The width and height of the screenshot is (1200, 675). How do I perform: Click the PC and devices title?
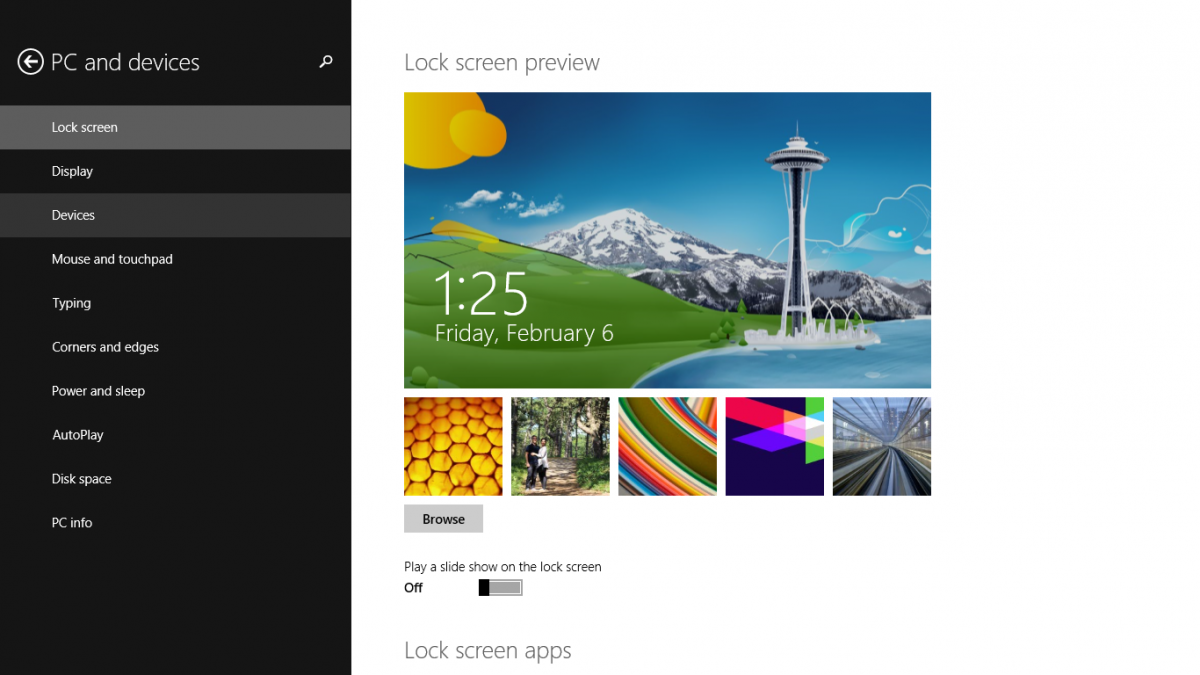point(125,62)
